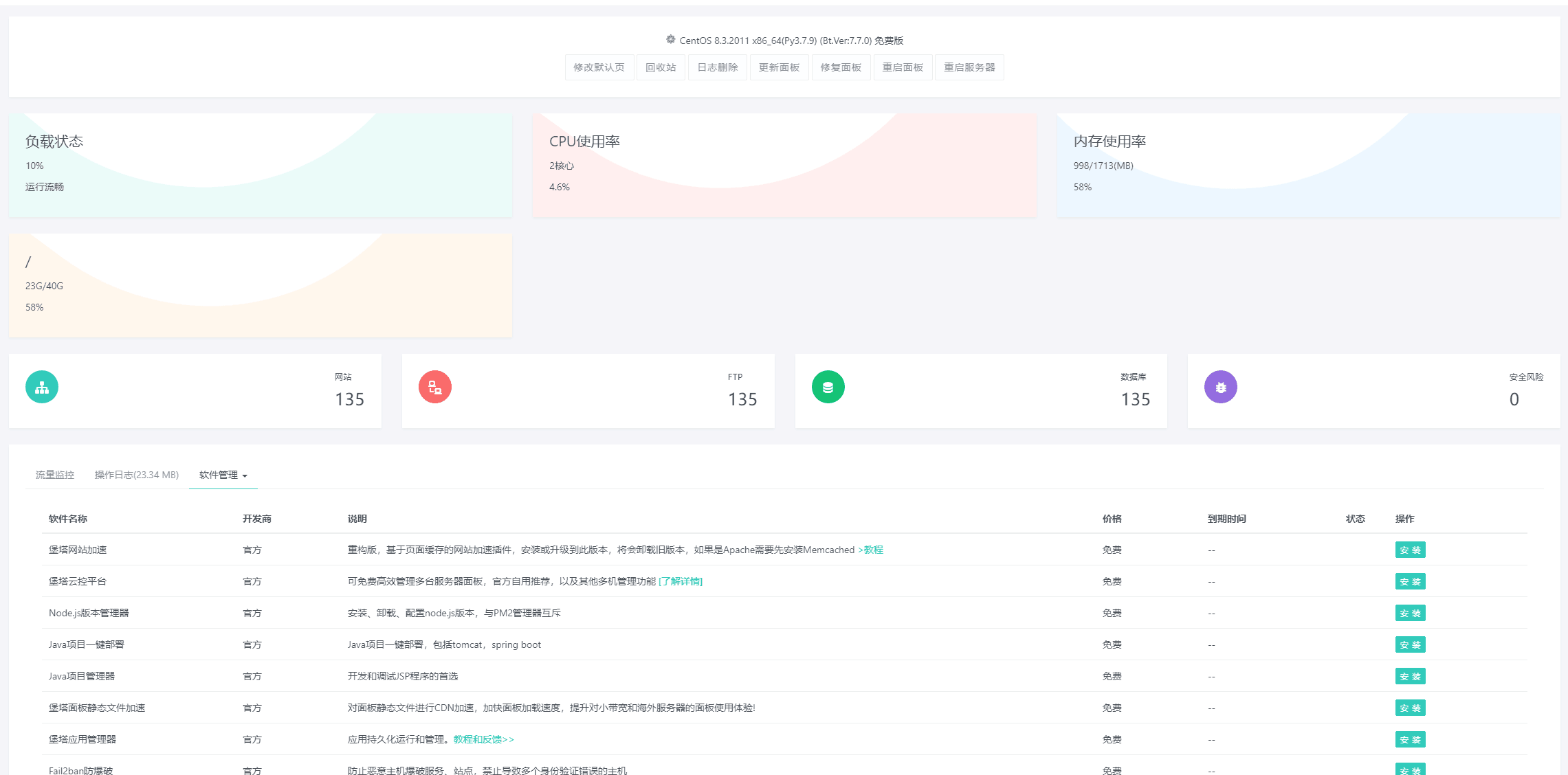The image size is (1568, 775).
Task: Switch to the 流量监控 tab
Action: pyautogui.click(x=55, y=474)
